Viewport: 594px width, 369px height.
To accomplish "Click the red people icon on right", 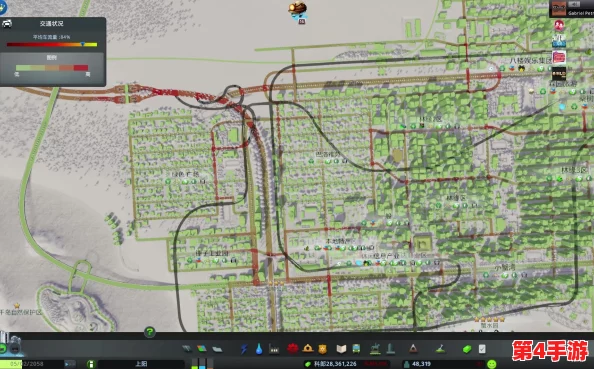I will (559, 25).
